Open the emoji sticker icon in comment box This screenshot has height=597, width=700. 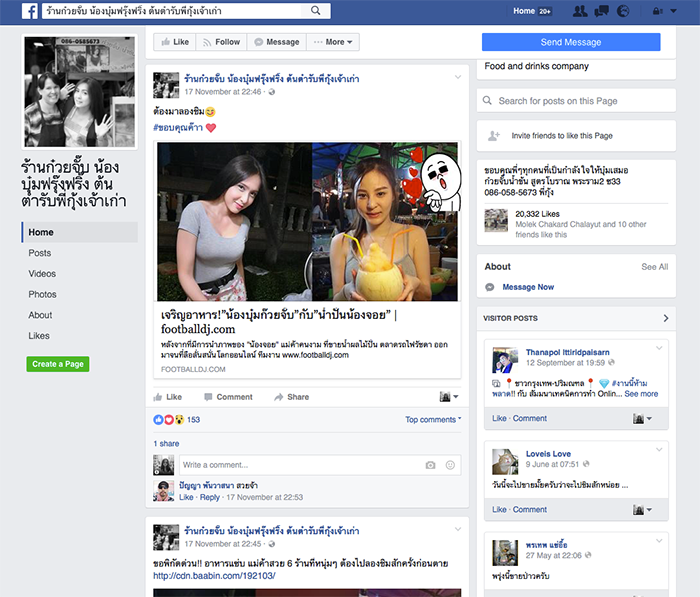tap(450, 465)
